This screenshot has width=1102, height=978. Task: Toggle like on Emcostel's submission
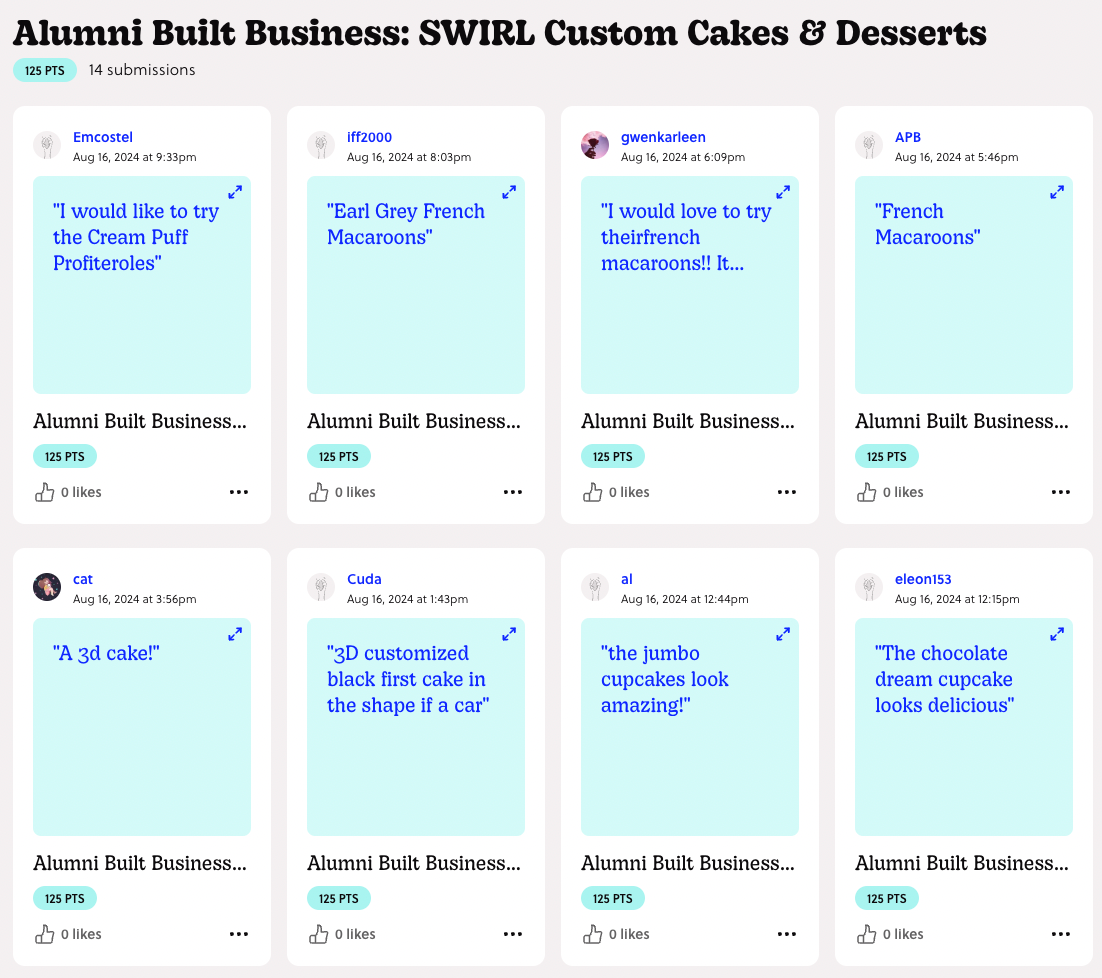coord(45,491)
